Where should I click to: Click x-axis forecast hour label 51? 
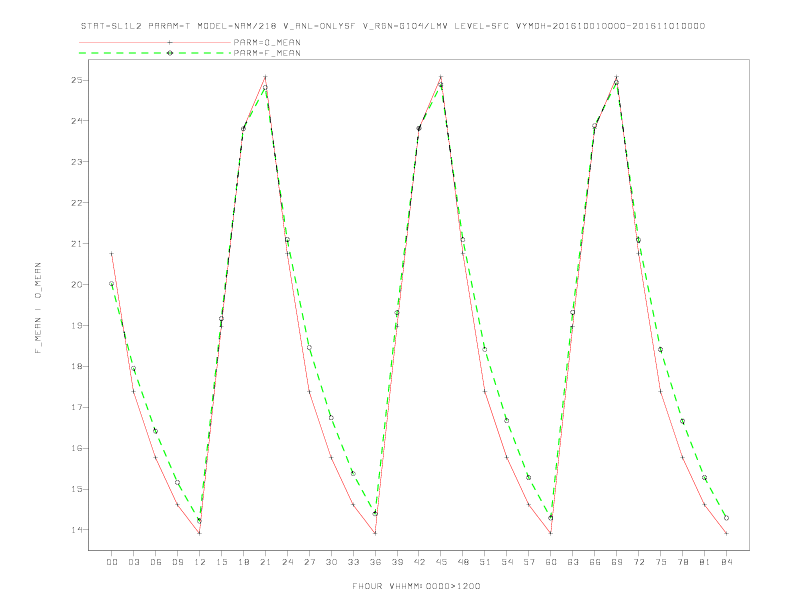pos(485,562)
